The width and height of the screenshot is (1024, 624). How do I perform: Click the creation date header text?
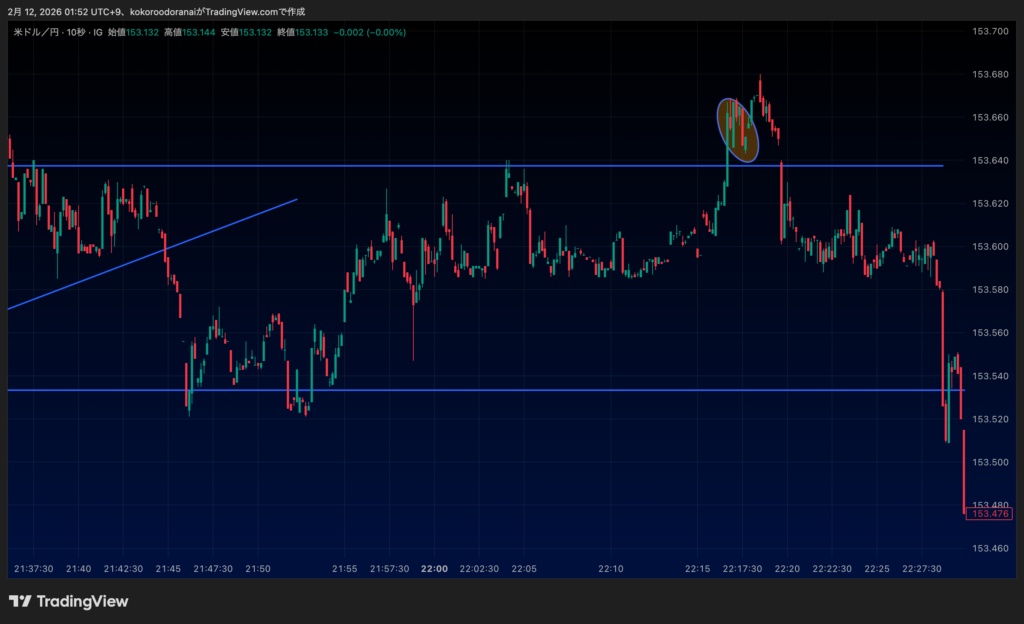click(155, 11)
